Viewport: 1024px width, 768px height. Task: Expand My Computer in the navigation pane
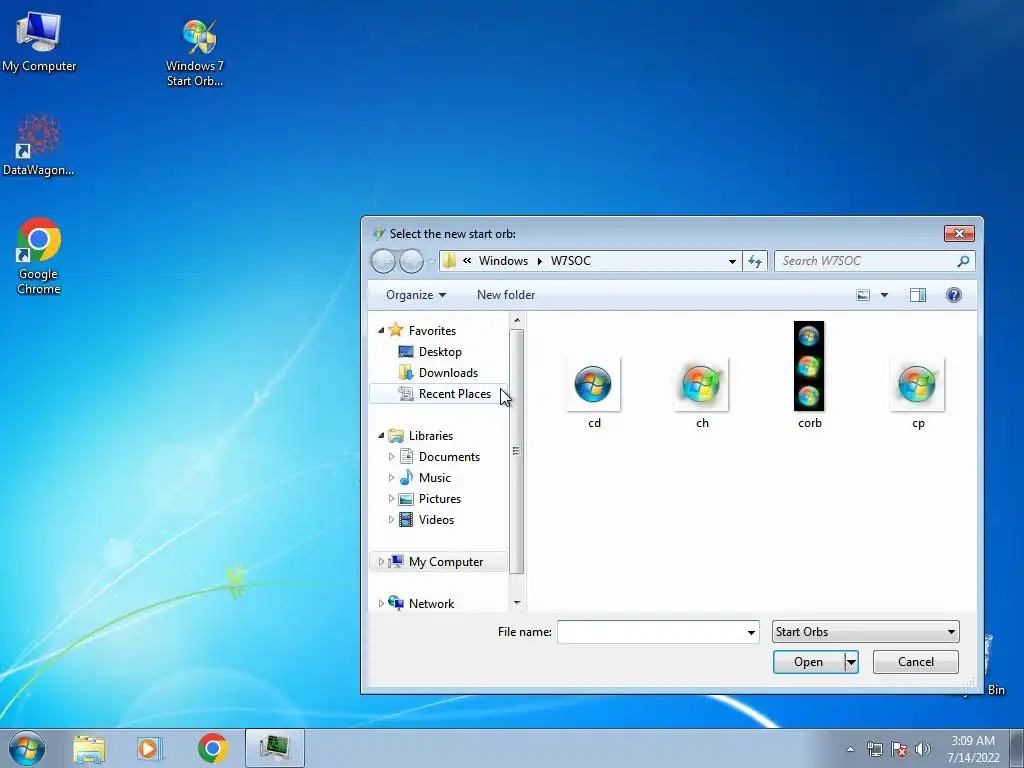(x=381, y=562)
